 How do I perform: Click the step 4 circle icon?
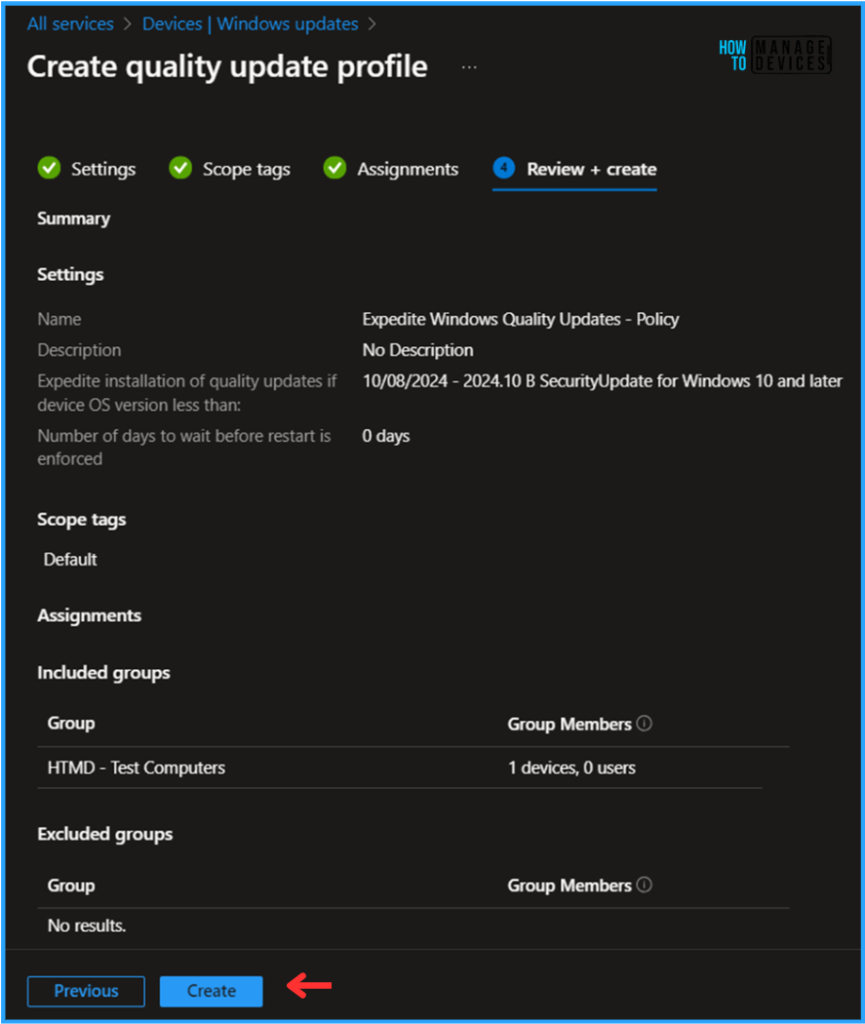pyautogui.click(x=503, y=168)
